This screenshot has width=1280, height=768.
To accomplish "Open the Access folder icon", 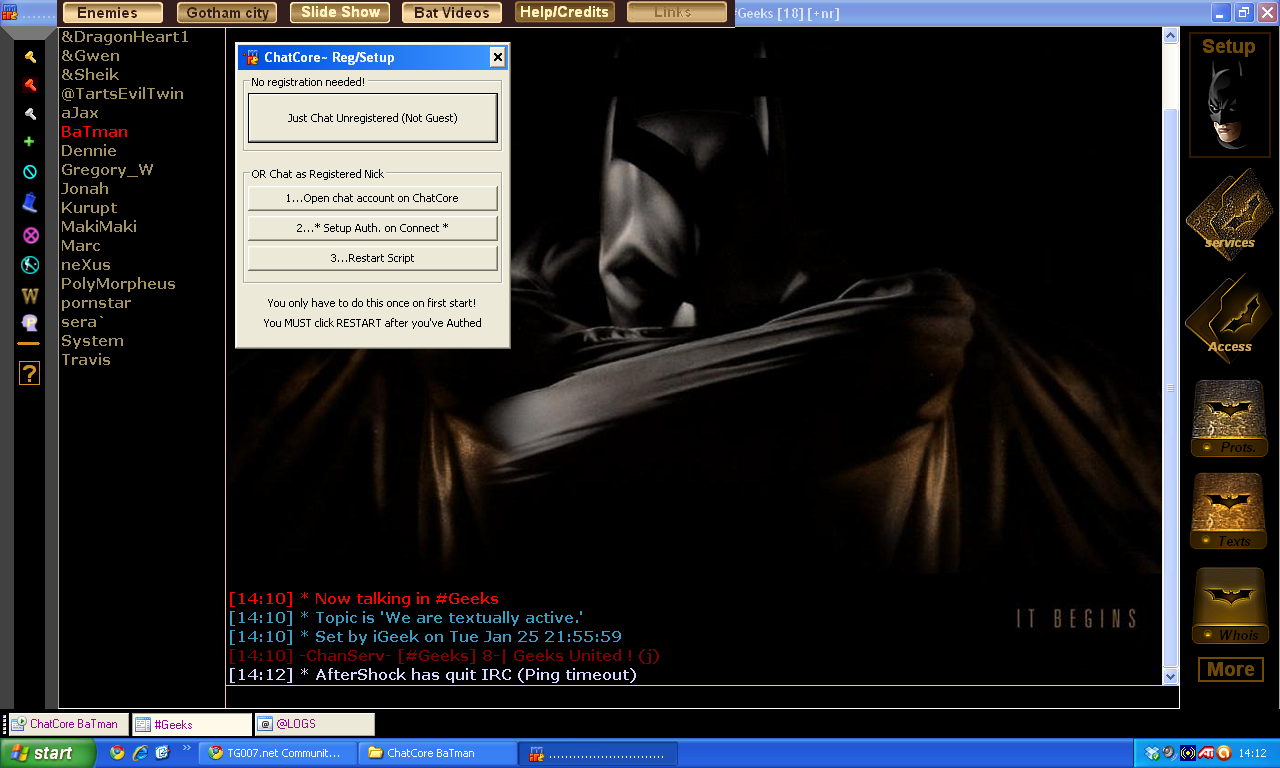I will pos(1229,320).
